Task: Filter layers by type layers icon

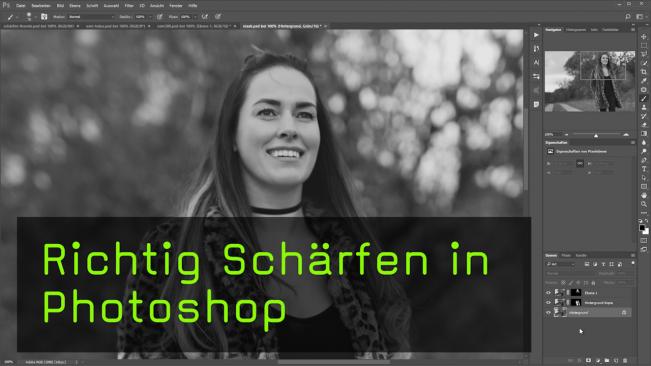Action: point(603,264)
